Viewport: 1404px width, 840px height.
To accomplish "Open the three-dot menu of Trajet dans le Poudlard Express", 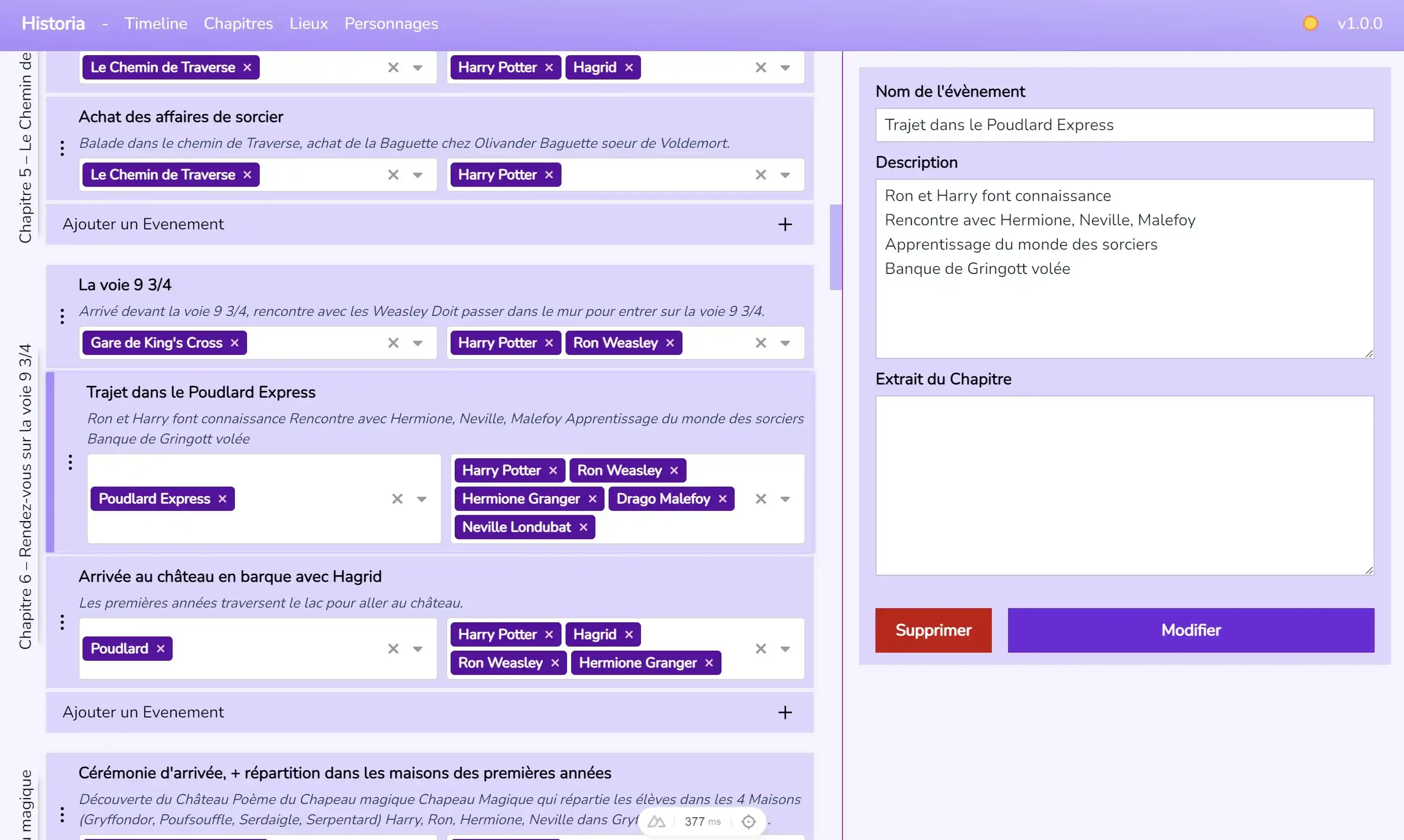I will [x=70, y=462].
